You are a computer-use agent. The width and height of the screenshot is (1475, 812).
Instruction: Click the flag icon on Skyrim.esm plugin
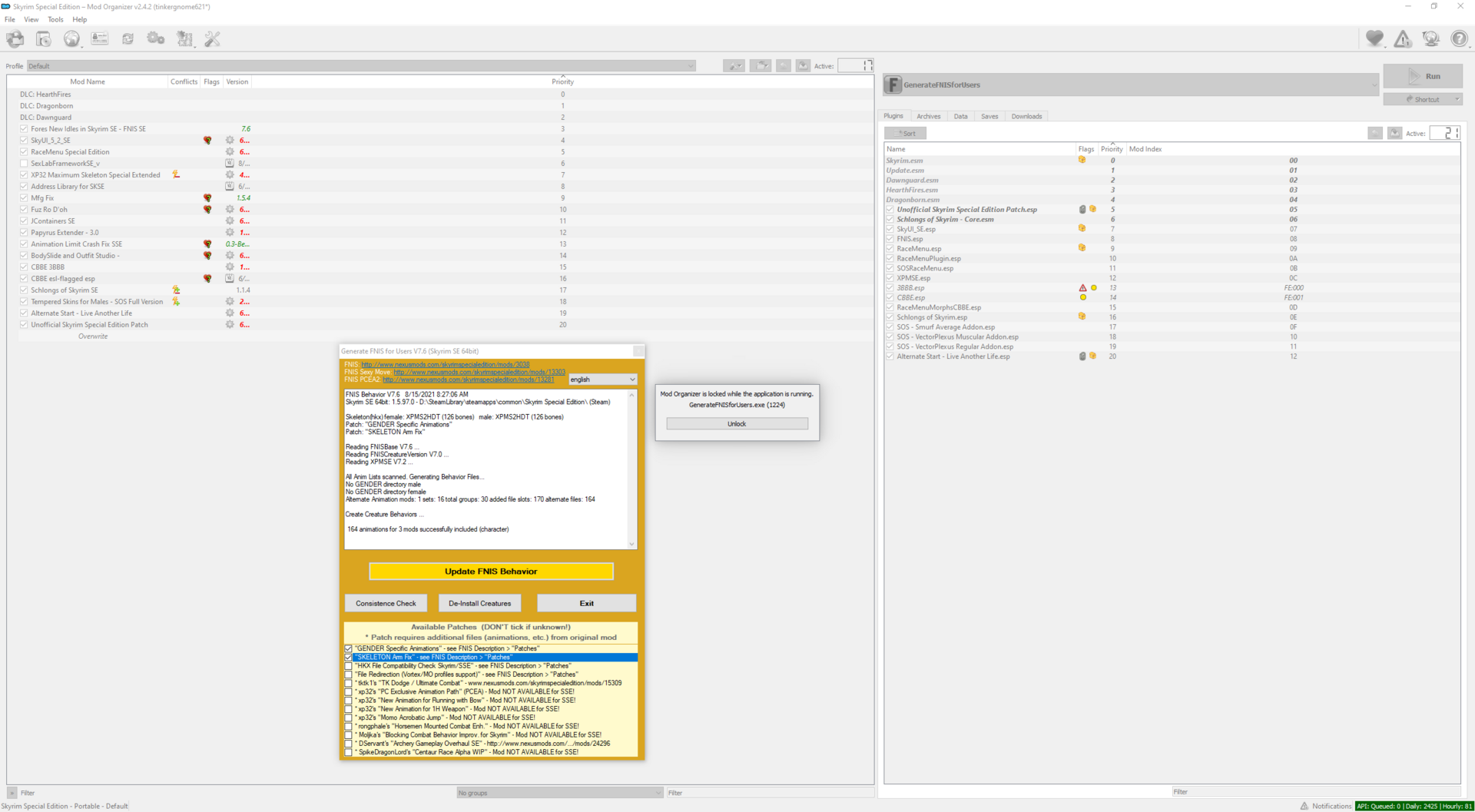(x=1082, y=161)
